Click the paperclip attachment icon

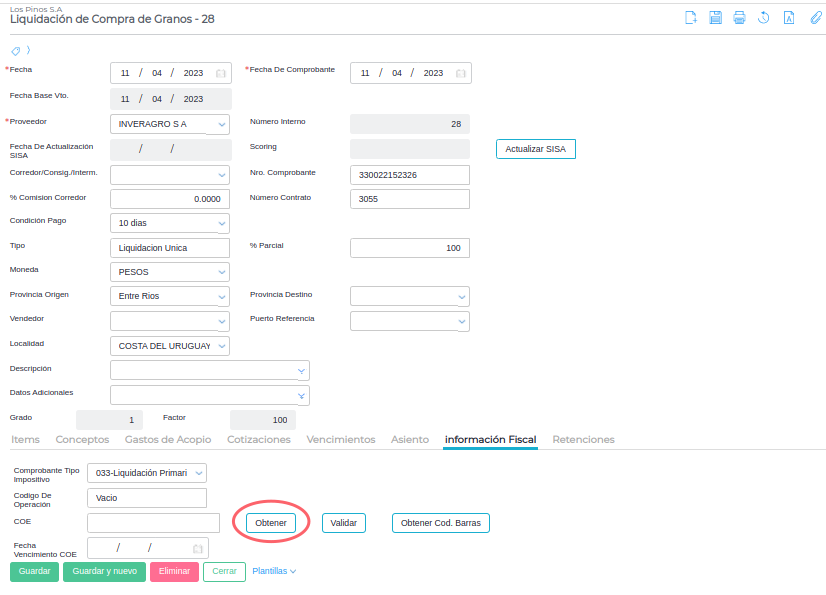[815, 17]
